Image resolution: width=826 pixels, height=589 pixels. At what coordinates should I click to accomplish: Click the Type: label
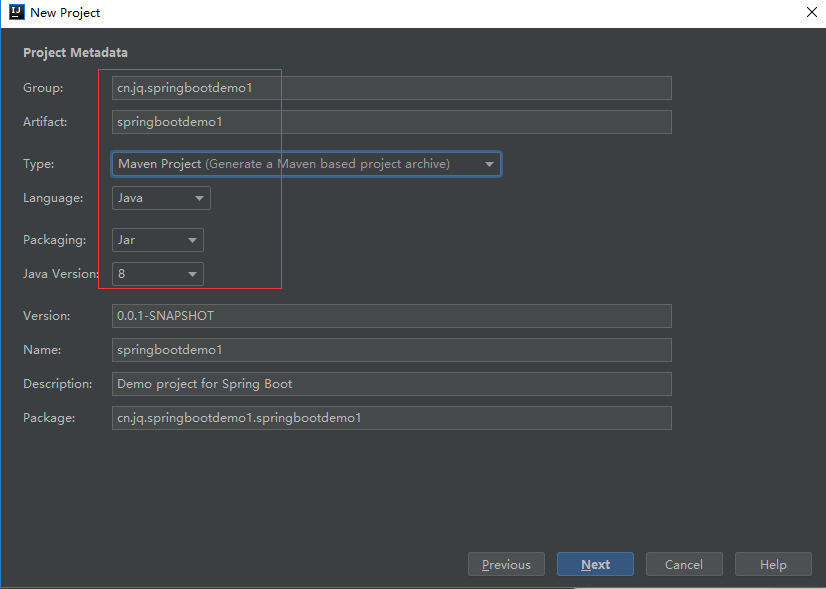(38, 164)
